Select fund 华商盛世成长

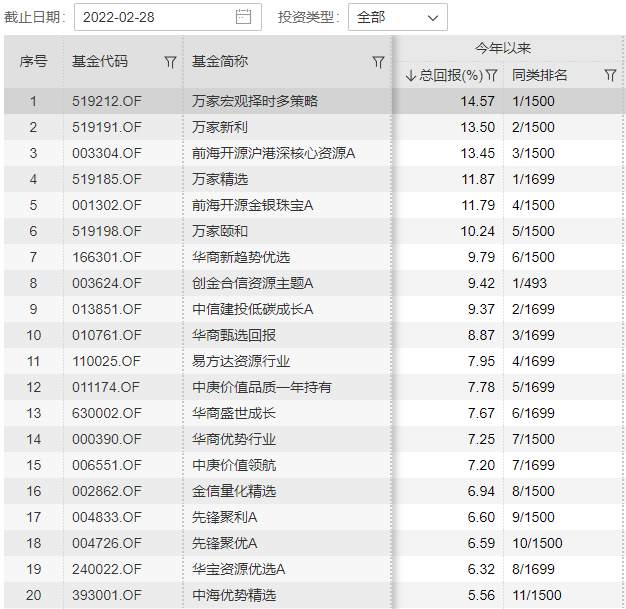(x=234, y=413)
